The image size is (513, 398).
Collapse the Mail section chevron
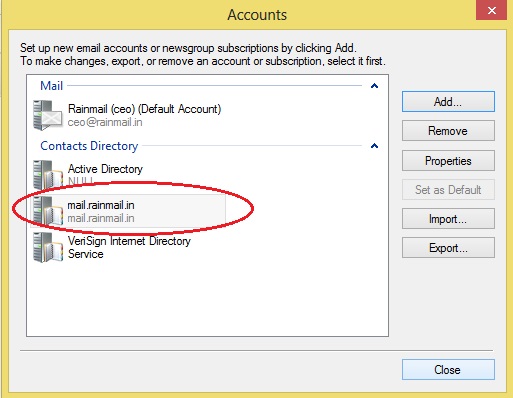374,86
